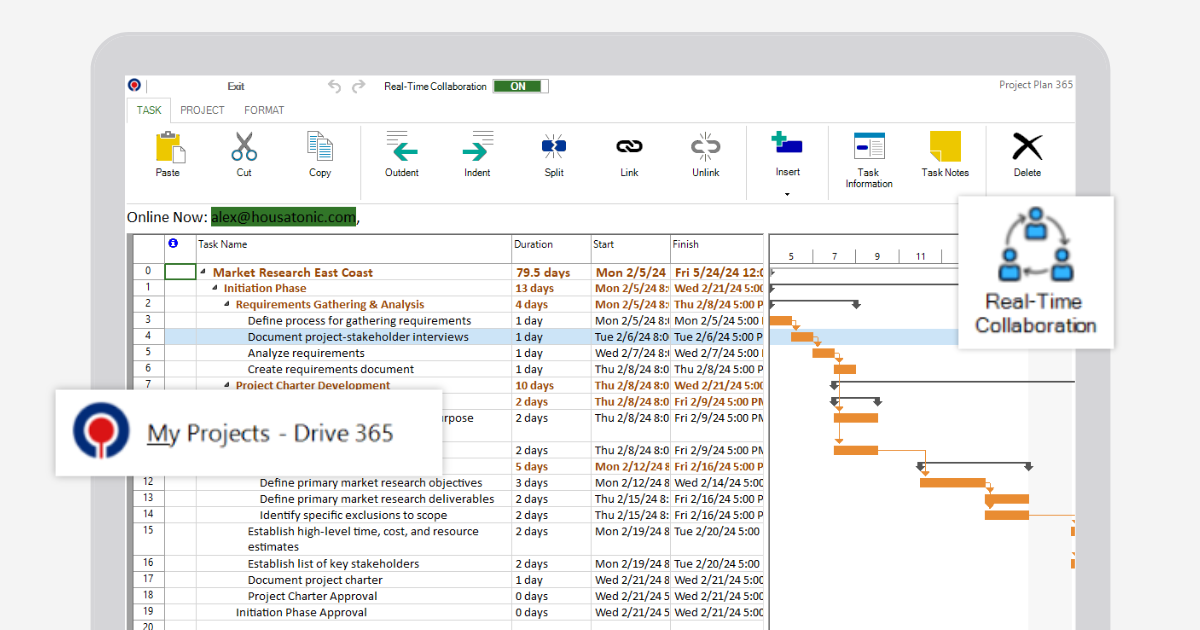The width and height of the screenshot is (1200, 630).
Task: Indent the selected task
Action: [x=477, y=153]
